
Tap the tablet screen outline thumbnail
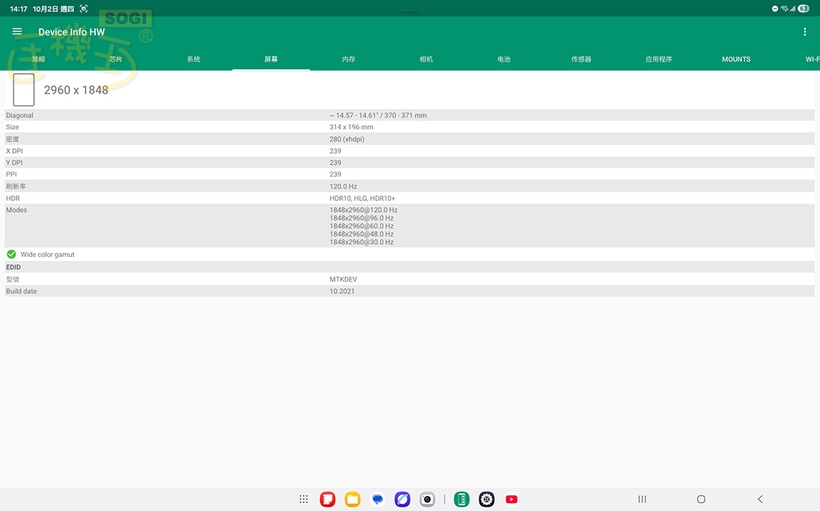[23, 90]
